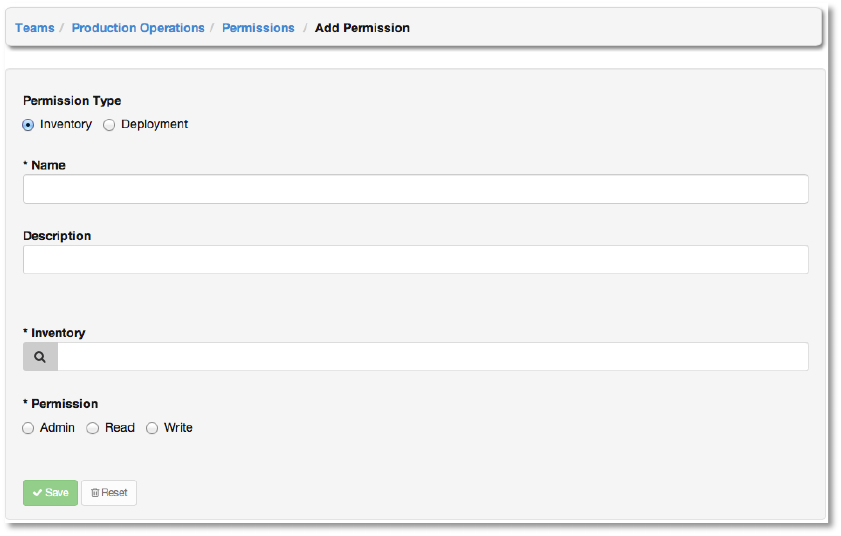Open Production Operations breadcrumb link
This screenshot has height=536, width=841.
[138, 28]
